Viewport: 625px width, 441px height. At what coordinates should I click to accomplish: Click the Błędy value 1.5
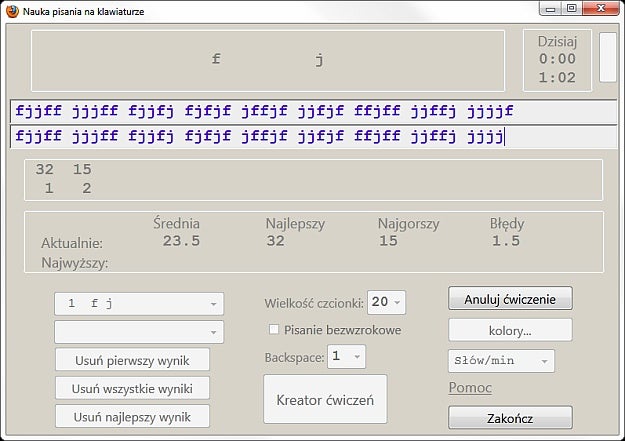506,241
